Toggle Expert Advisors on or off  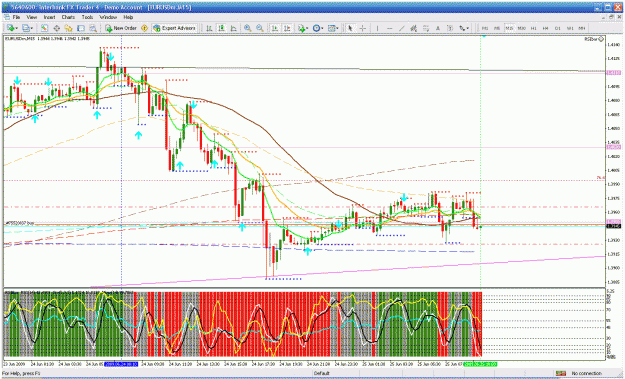pyautogui.click(x=174, y=28)
